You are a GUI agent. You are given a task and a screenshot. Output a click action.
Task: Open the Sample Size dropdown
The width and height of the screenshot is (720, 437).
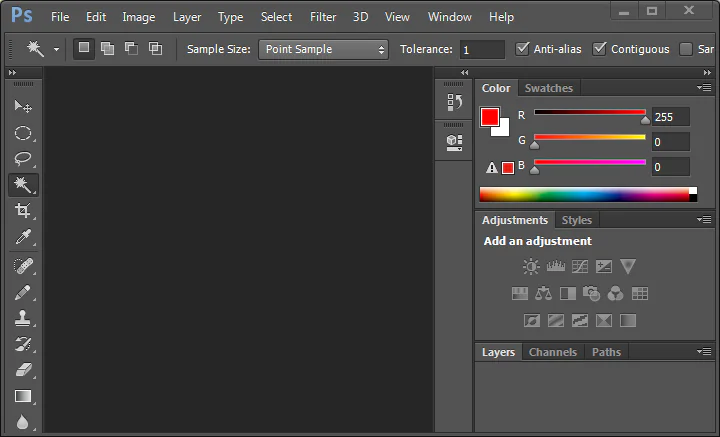tap(323, 49)
